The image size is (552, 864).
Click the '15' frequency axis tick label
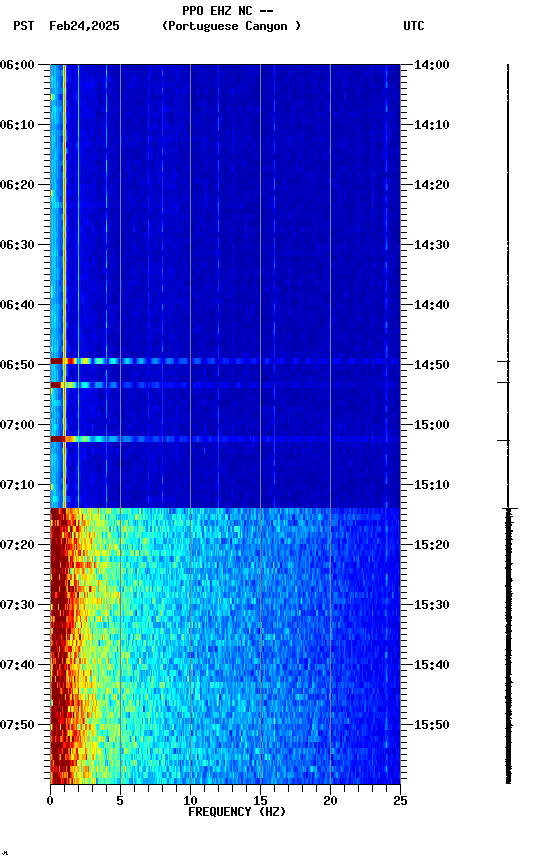coord(260,801)
